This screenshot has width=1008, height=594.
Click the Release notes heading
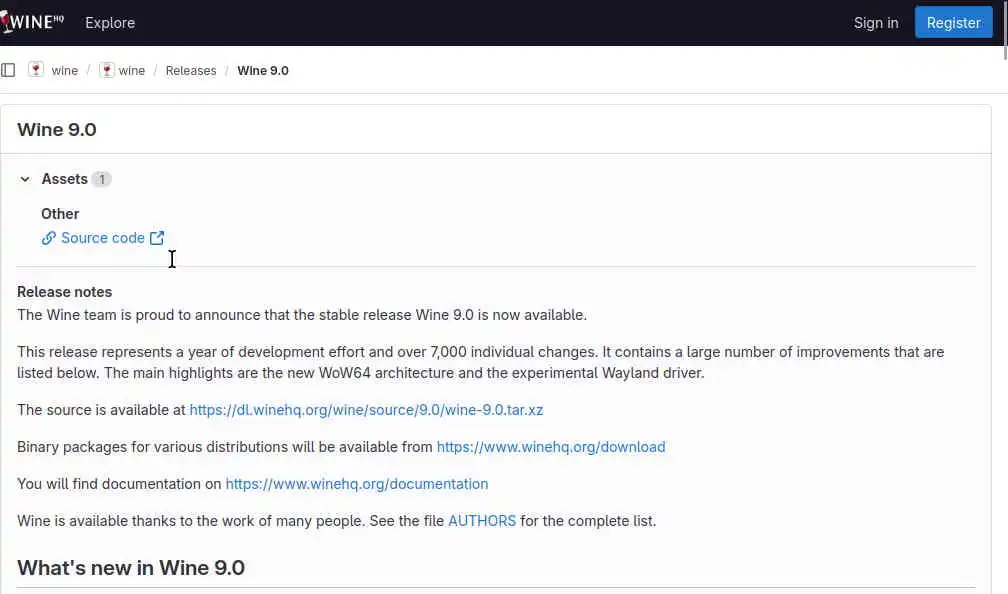tap(64, 292)
